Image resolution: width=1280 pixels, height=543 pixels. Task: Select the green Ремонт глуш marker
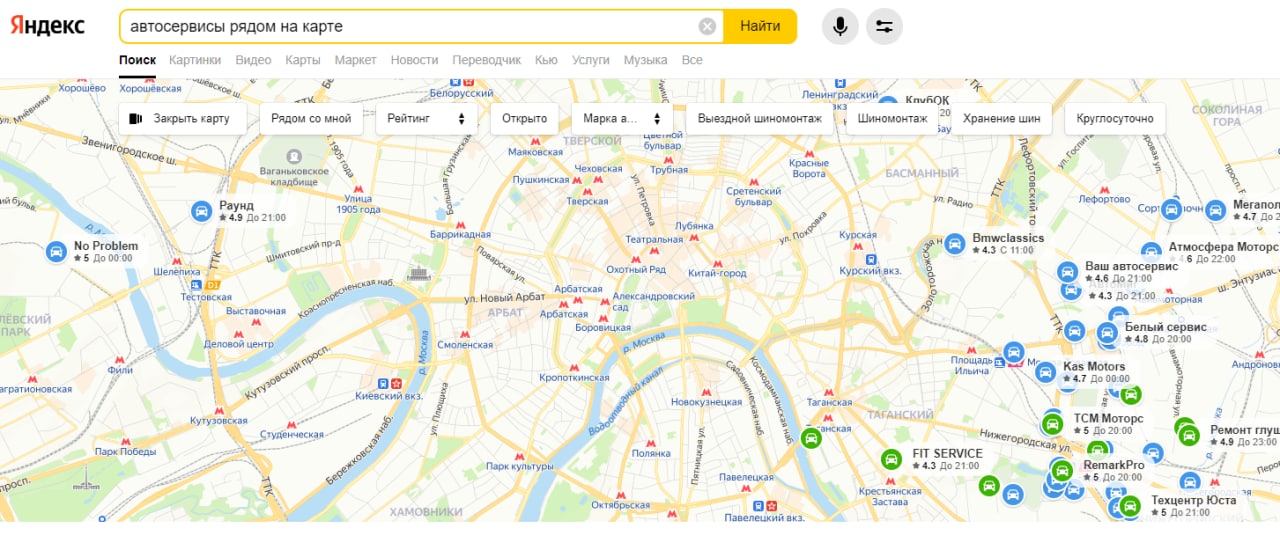pos(1188,435)
